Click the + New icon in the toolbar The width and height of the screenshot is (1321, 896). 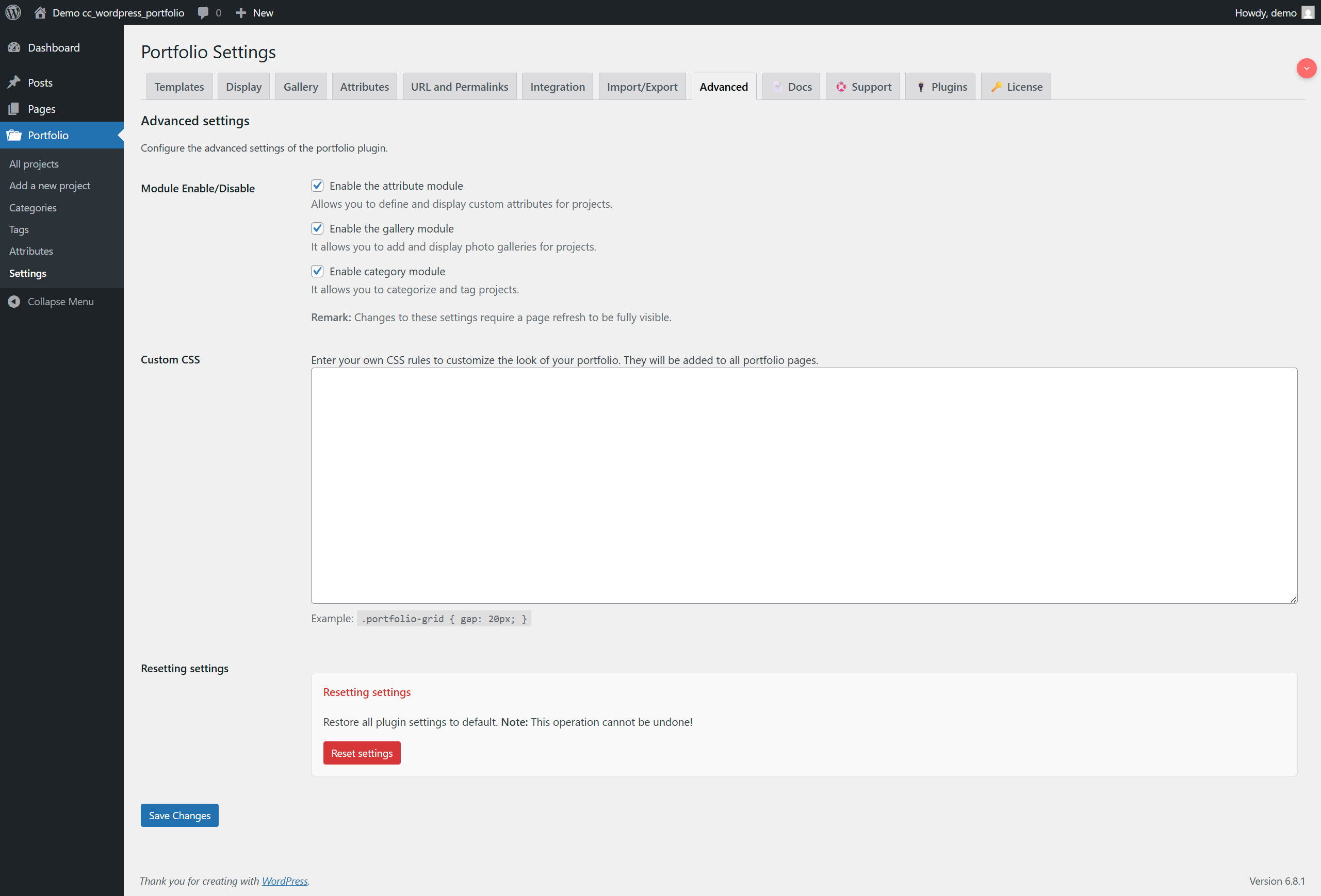241,12
